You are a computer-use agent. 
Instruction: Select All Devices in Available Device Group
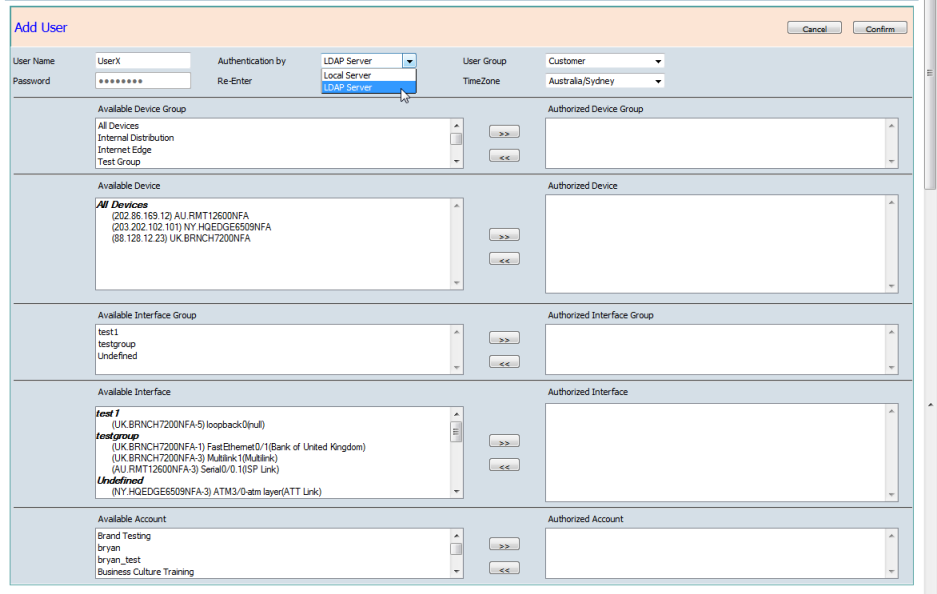(x=118, y=125)
